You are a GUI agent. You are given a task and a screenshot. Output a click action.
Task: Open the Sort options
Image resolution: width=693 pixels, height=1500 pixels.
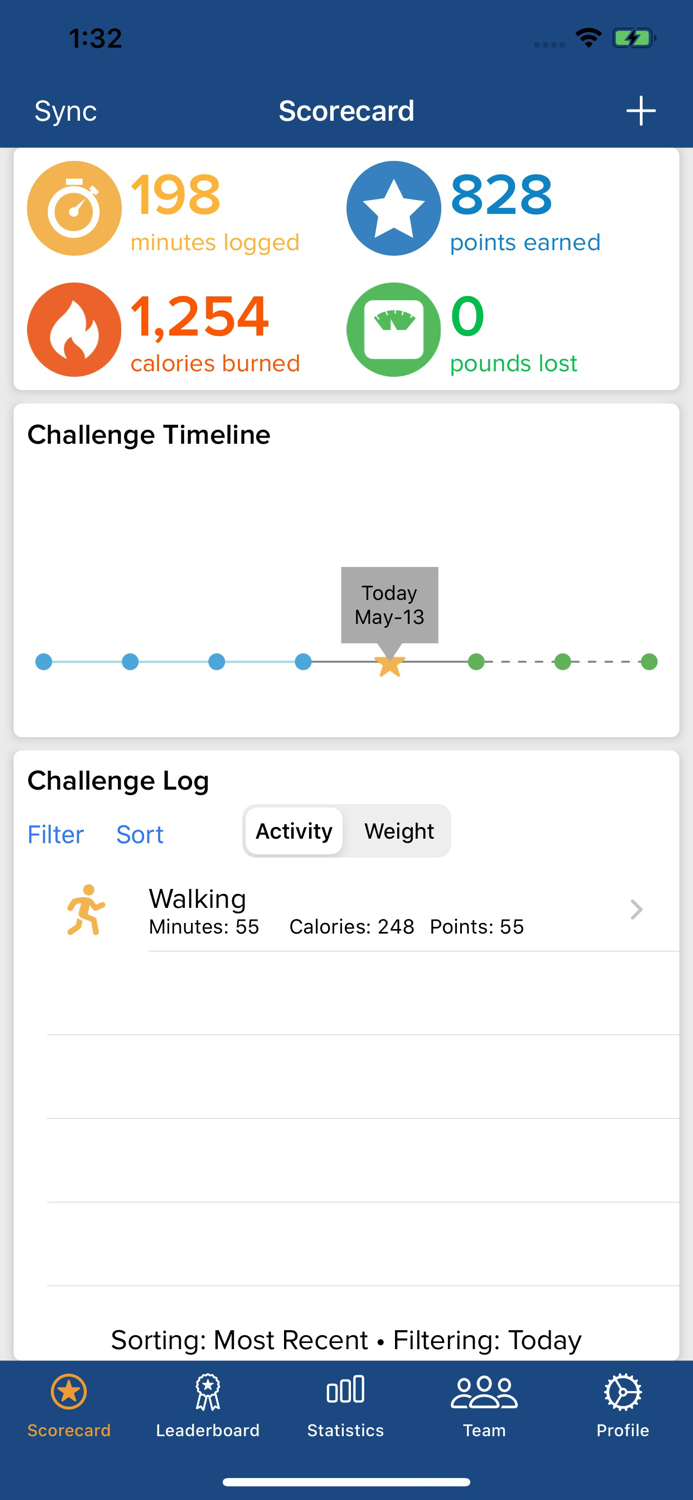pyautogui.click(x=139, y=835)
